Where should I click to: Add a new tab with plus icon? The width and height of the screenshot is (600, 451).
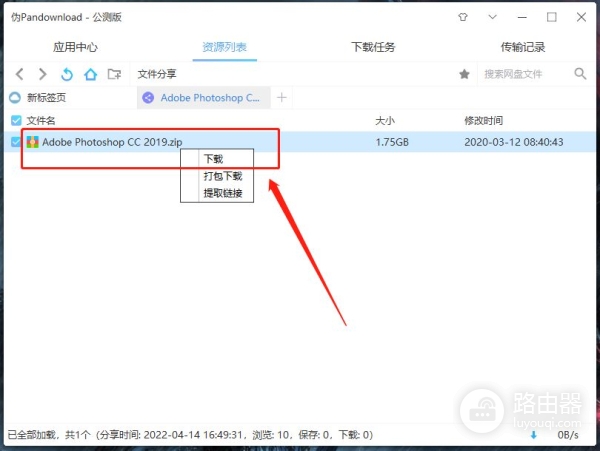(x=282, y=98)
